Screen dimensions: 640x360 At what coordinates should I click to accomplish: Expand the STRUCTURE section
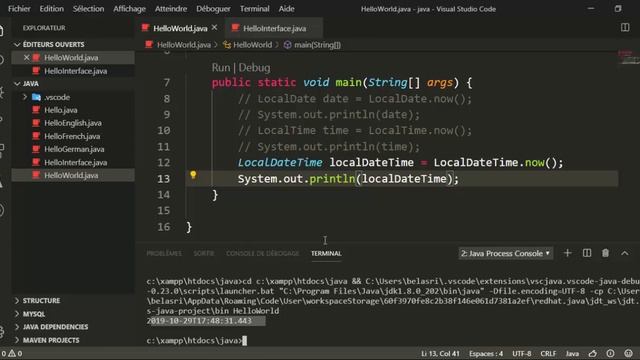(x=41, y=300)
